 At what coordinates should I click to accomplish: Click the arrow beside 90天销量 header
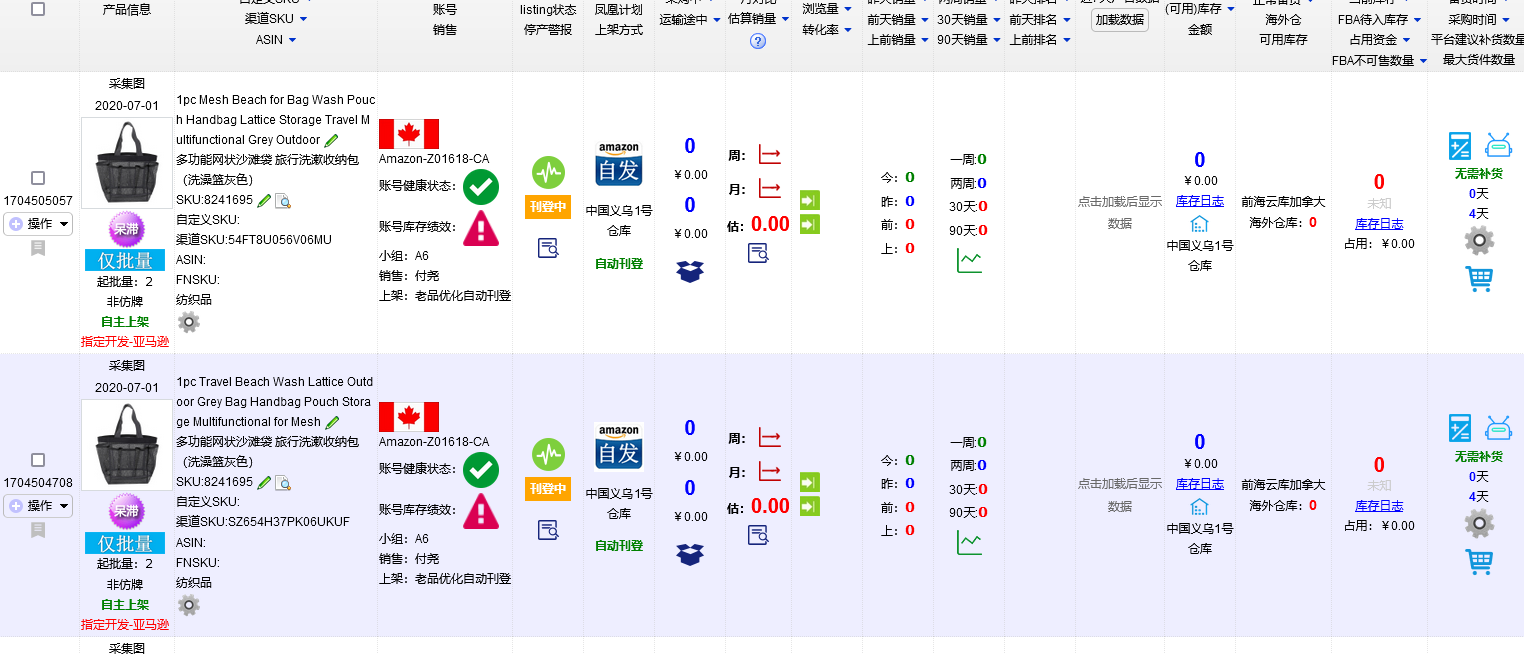point(996,40)
